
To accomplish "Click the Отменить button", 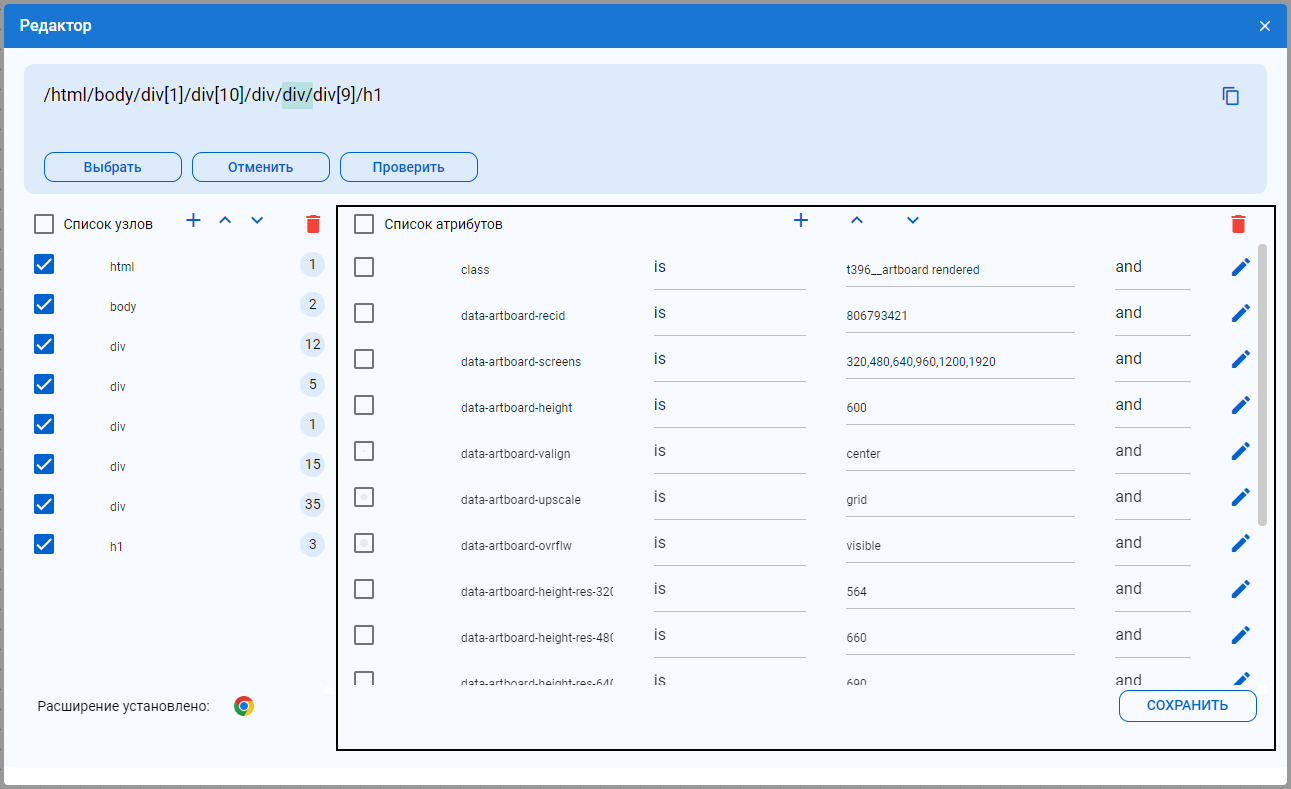I will tap(261, 167).
